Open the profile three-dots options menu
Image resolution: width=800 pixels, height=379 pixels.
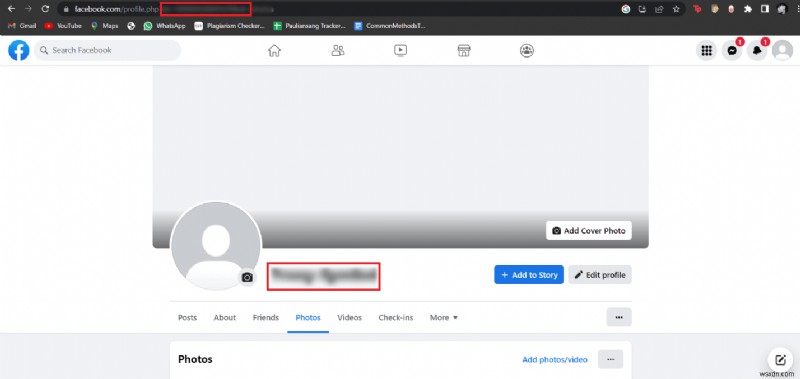[619, 317]
